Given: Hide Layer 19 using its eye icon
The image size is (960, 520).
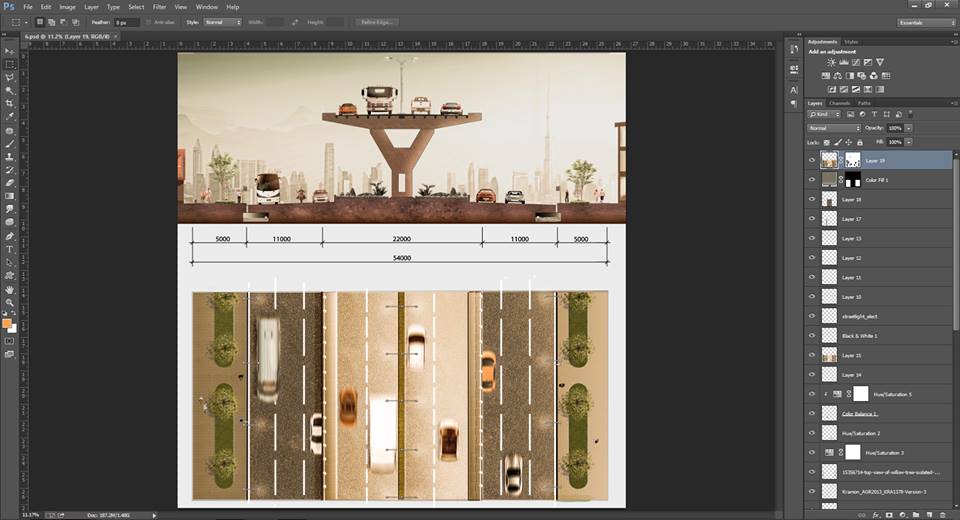Looking at the screenshot, I should tap(812, 160).
